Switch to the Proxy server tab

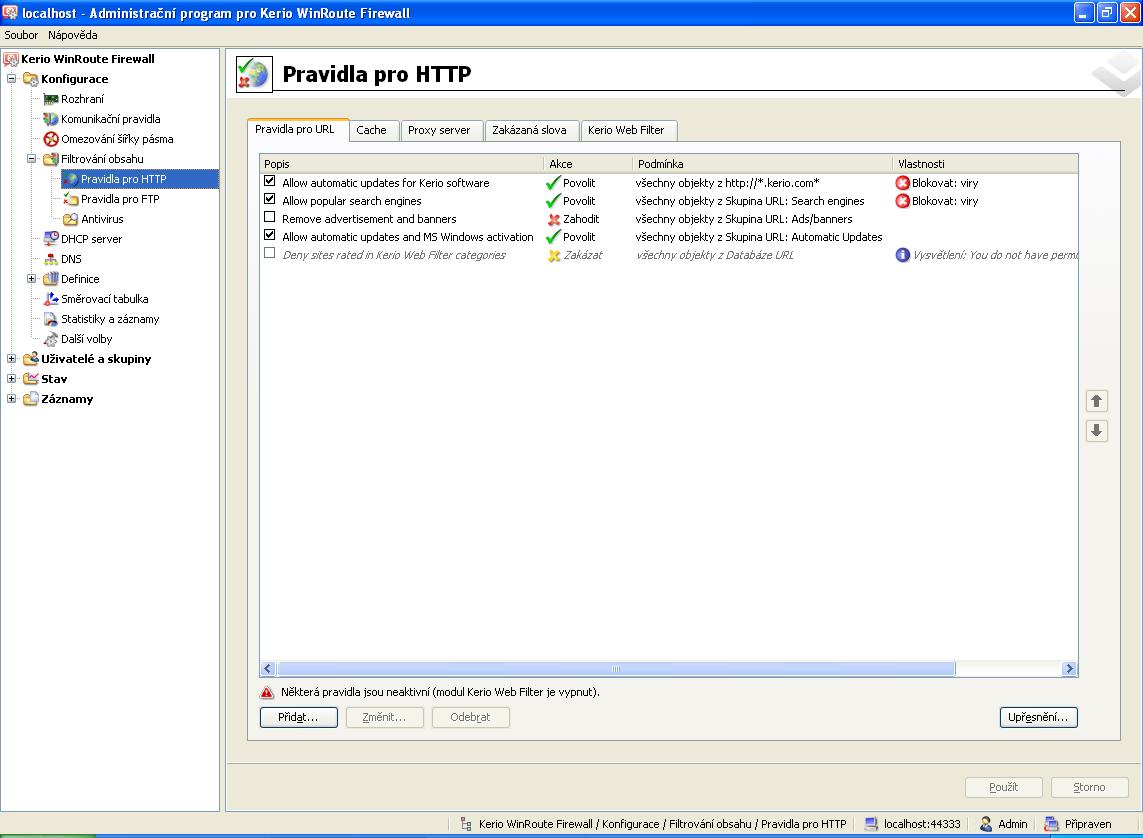(441, 130)
